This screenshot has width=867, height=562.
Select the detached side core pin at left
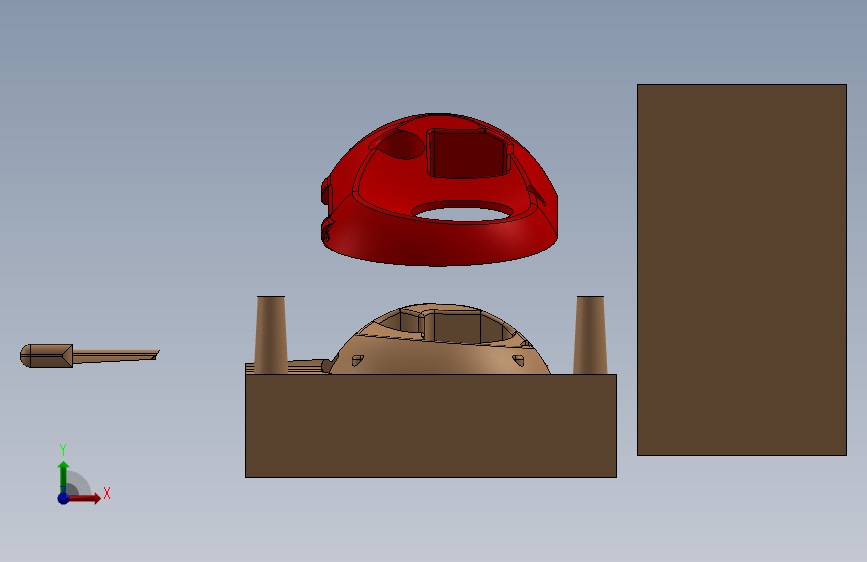[88, 355]
